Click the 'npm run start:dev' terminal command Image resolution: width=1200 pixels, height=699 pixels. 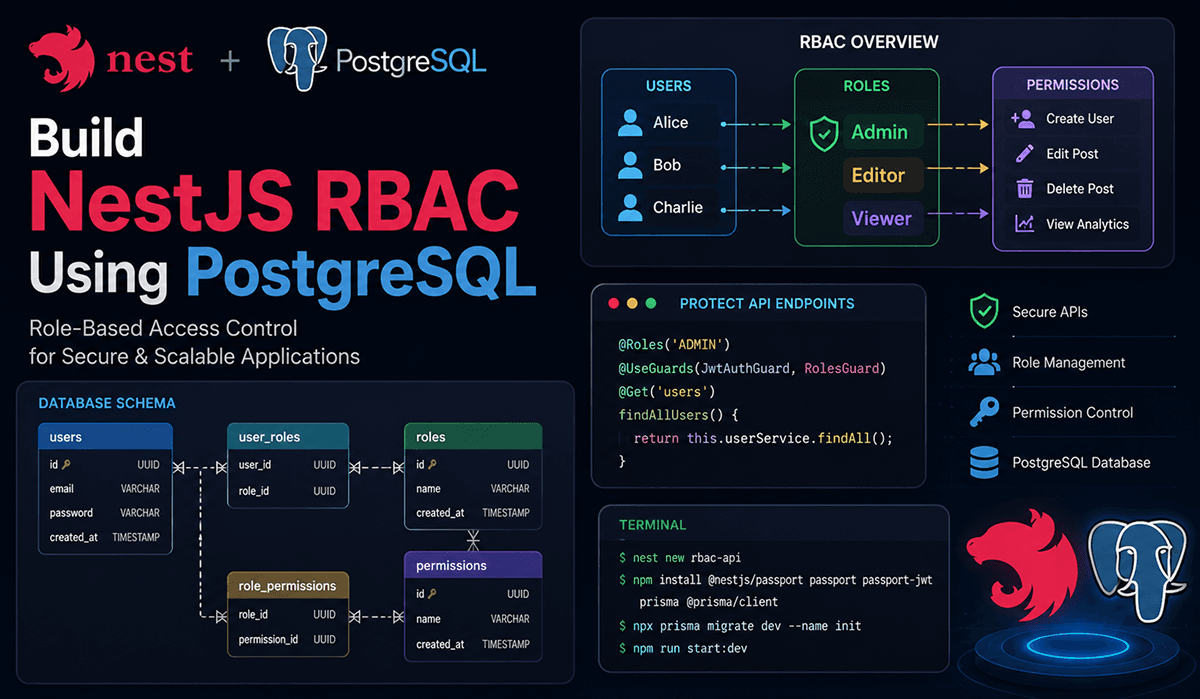point(683,648)
